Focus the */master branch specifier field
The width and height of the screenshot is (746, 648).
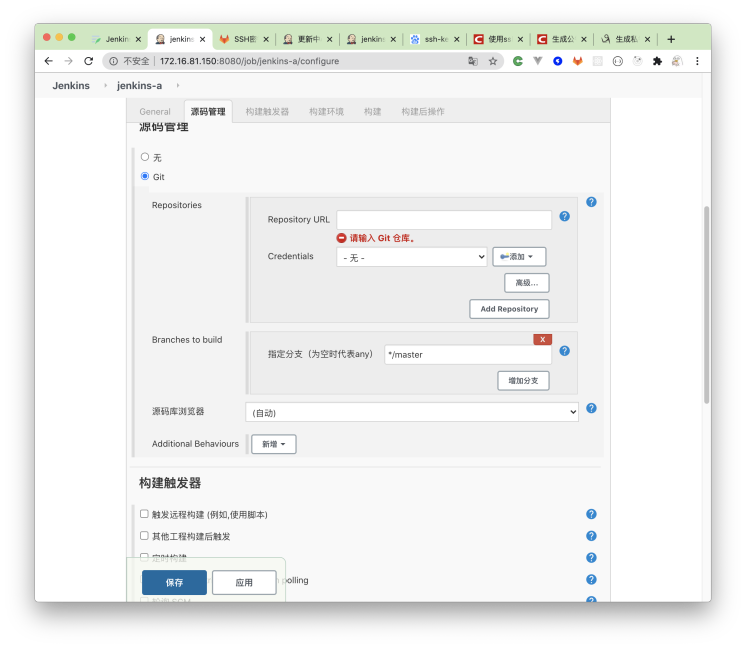[468, 354]
